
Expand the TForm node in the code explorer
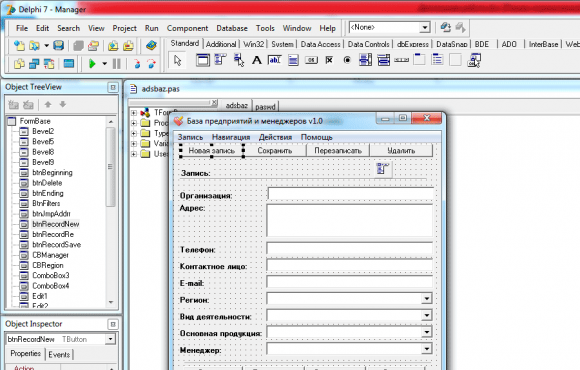point(134,112)
